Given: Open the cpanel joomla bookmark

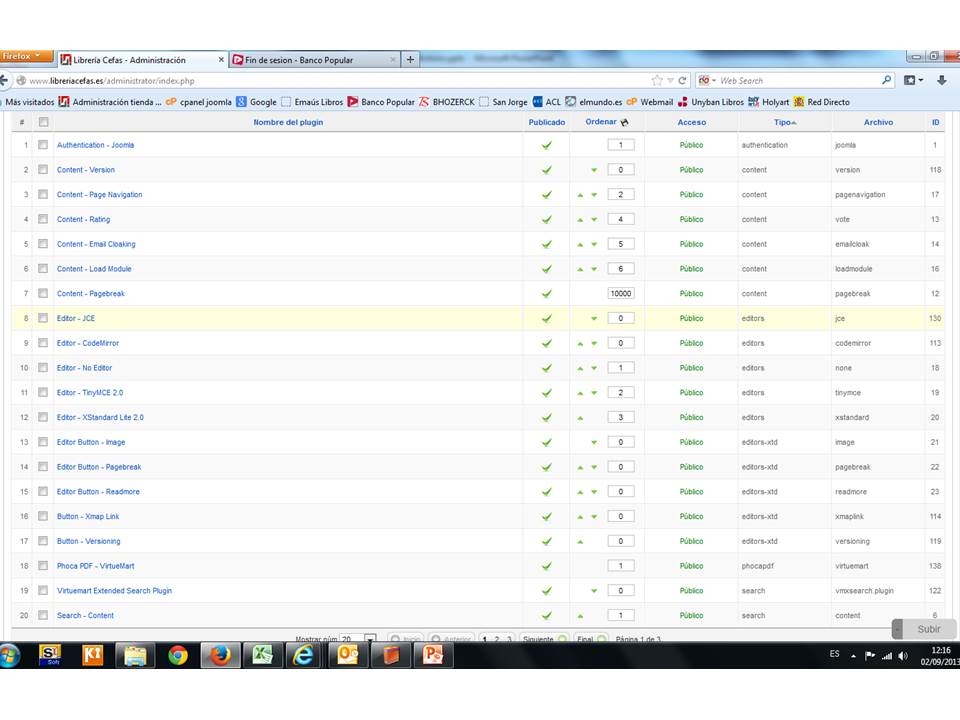Looking at the screenshot, I should pos(199,102).
